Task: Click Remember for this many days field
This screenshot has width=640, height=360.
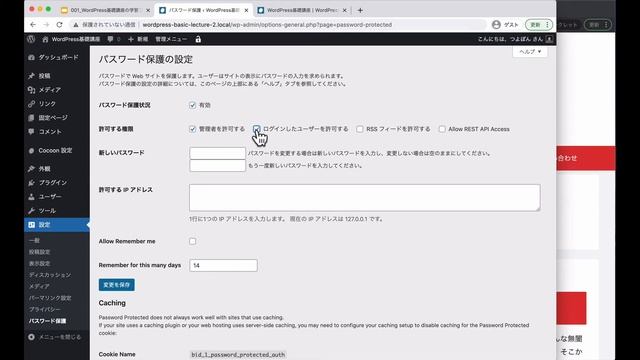Action: tap(223, 265)
